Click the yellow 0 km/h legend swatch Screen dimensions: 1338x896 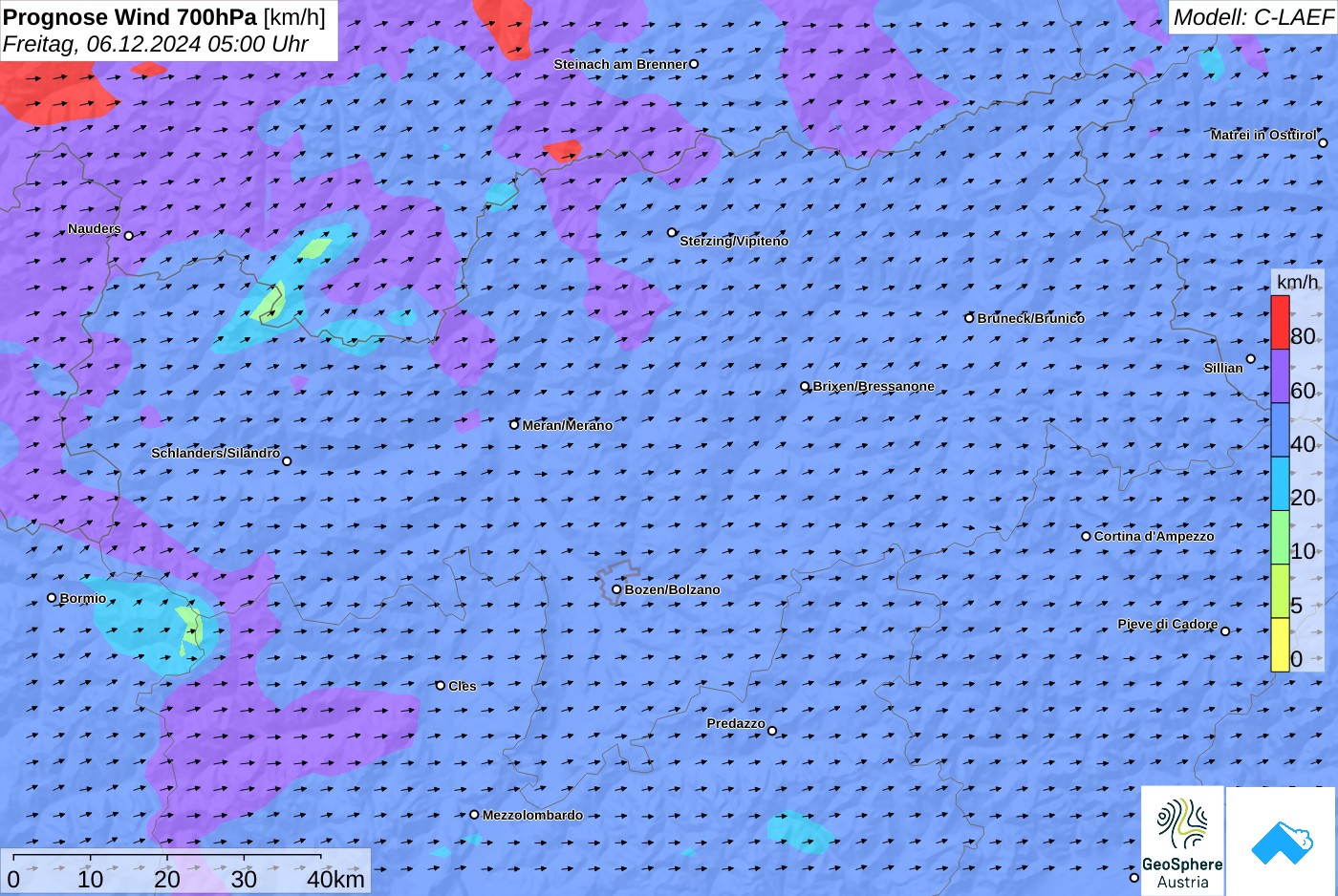coord(1280,645)
